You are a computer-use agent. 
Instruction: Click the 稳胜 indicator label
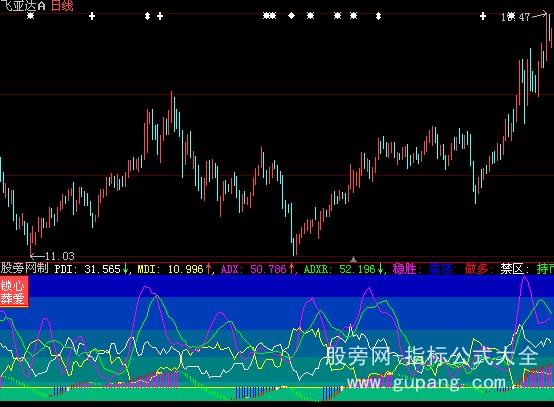(x=404, y=269)
